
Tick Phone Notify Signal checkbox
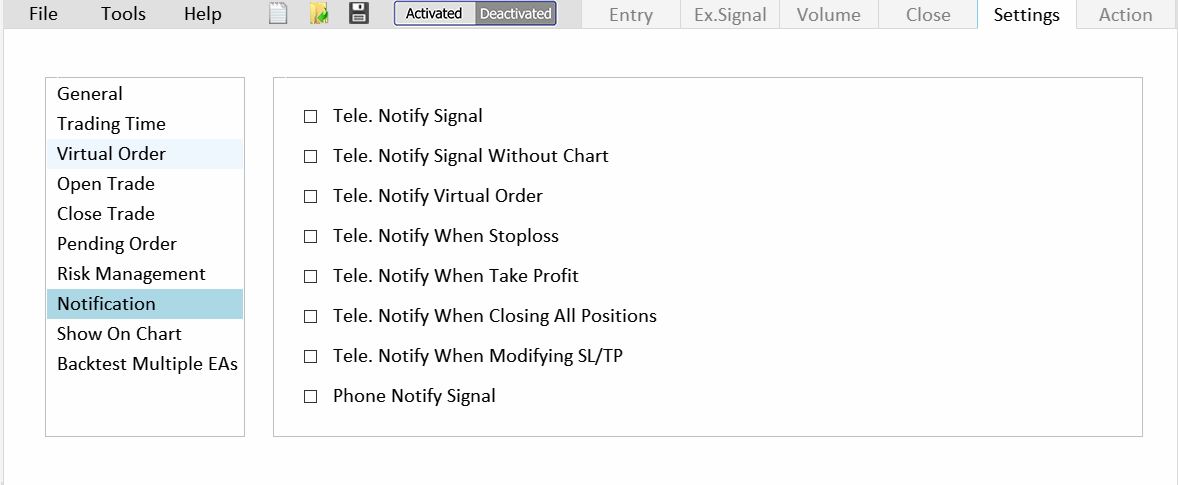(x=310, y=396)
